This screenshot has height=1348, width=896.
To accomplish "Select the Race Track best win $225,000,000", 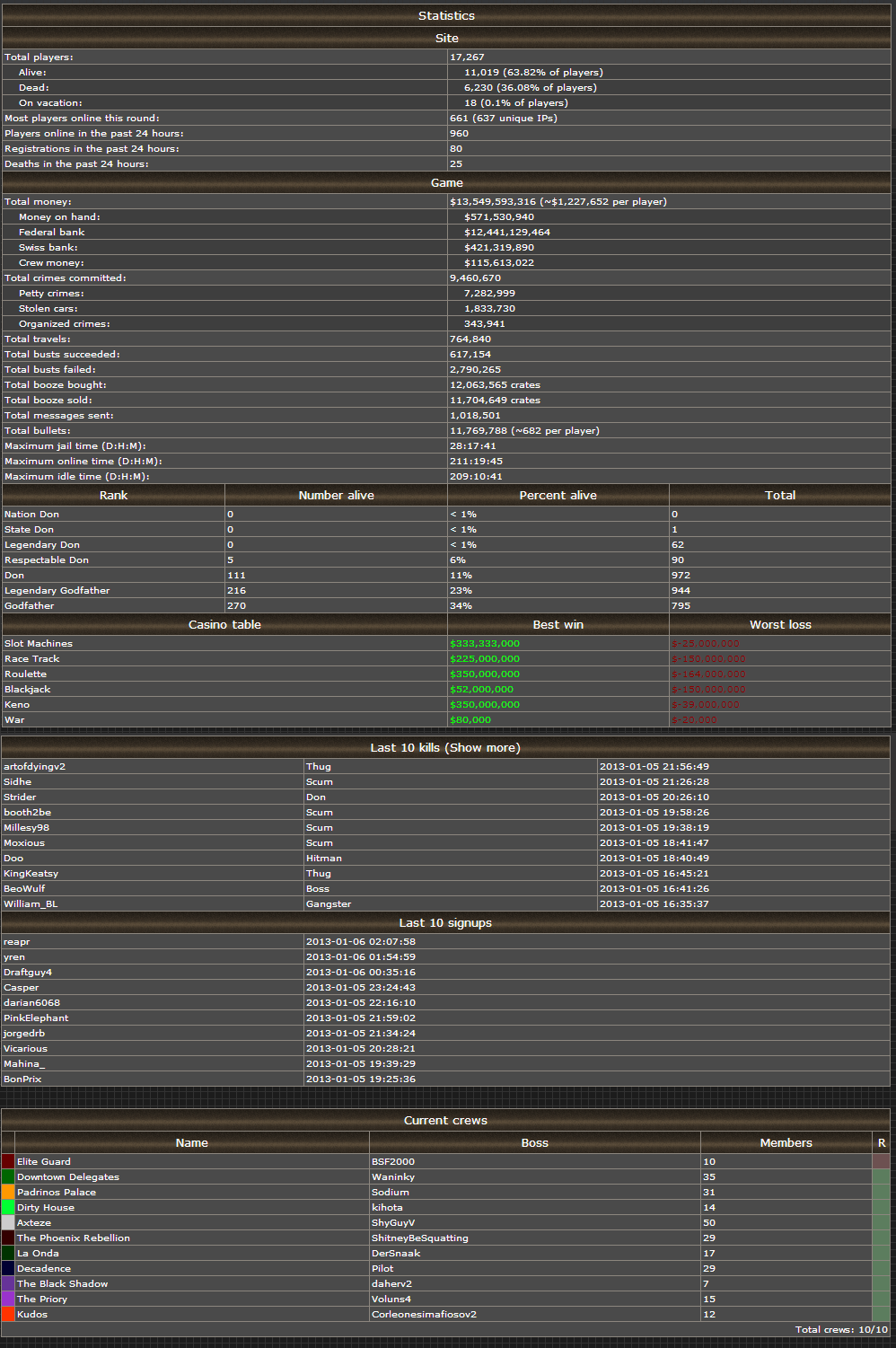I will (x=485, y=658).
